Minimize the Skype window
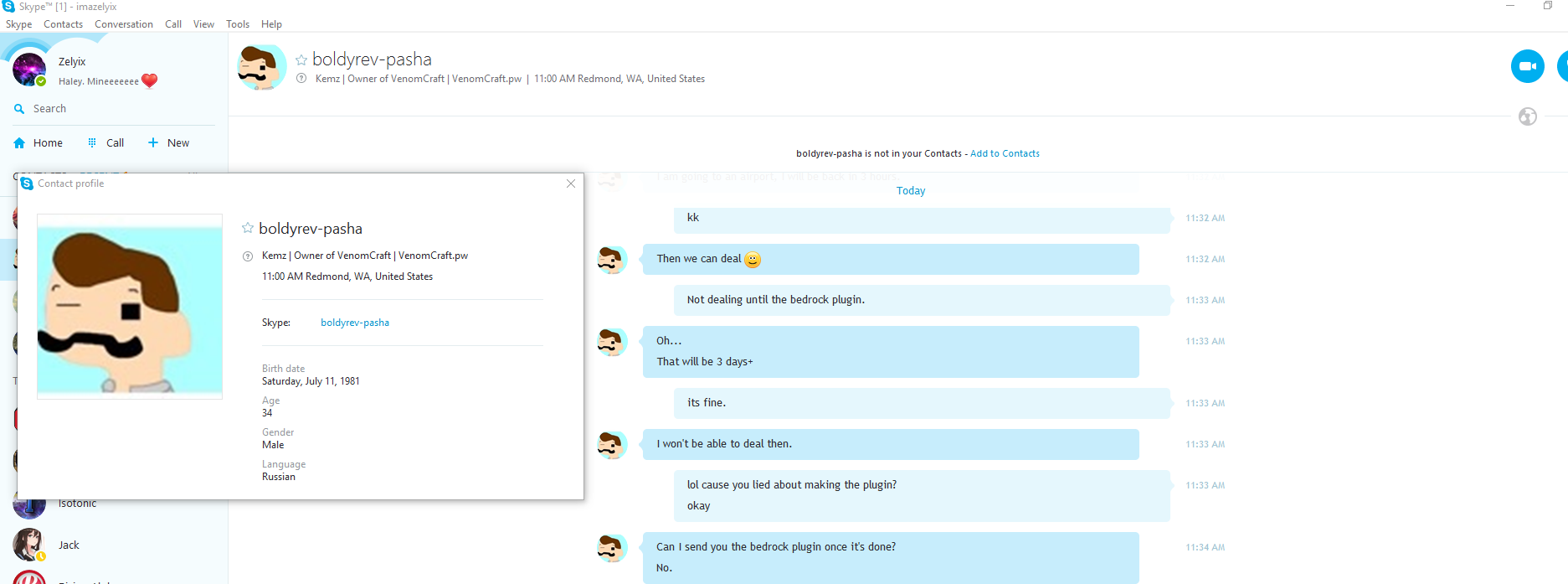The width and height of the screenshot is (1568, 584). tap(1510, 6)
